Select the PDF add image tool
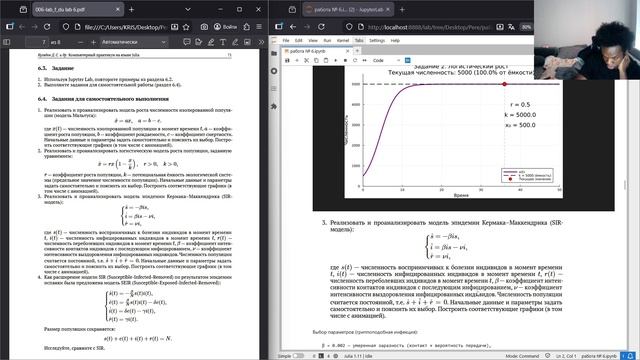This screenshot has height=360, width=640. click(x=247, y=42)
